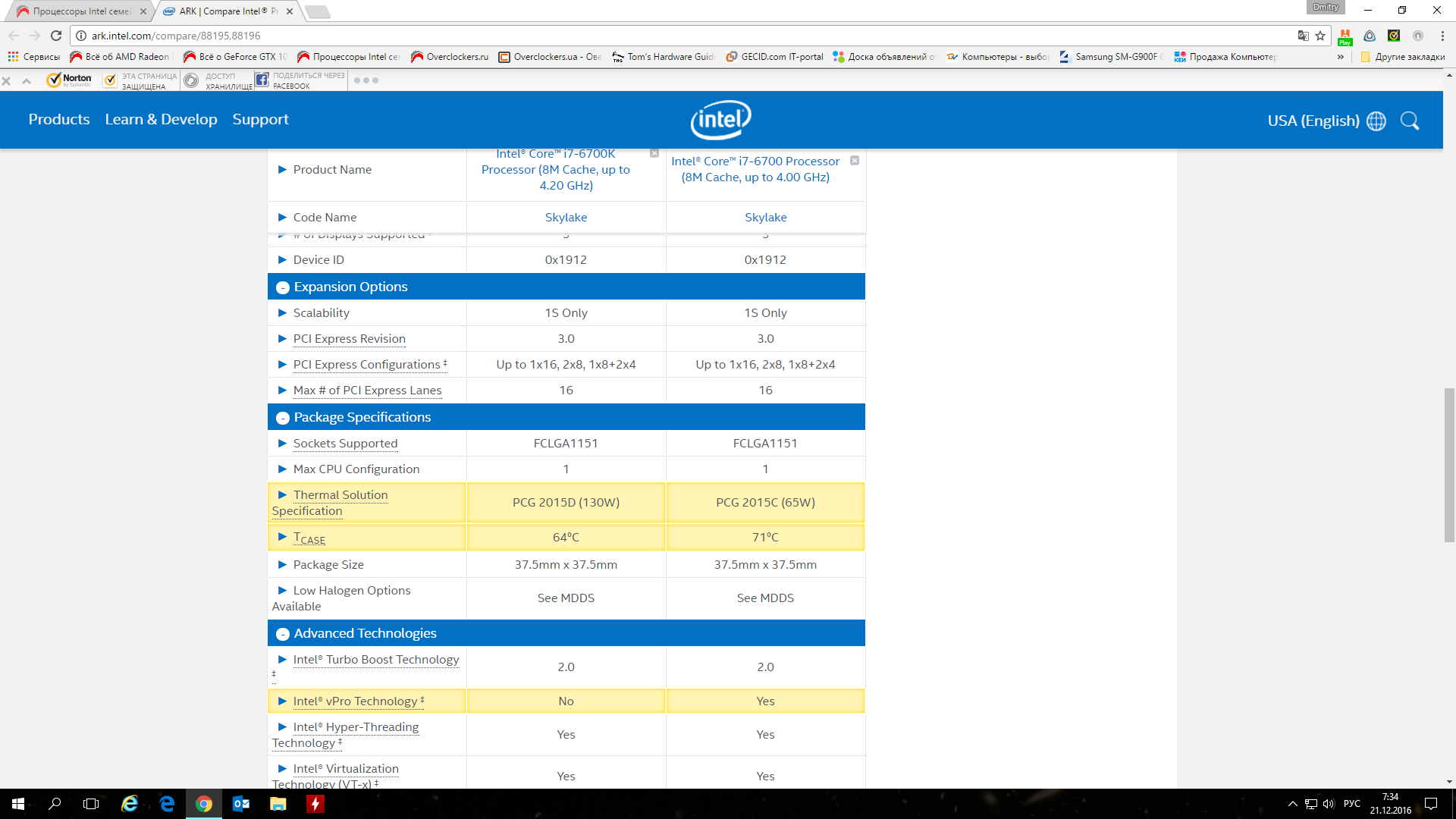Open File Explorer from the taskbar
The width and height of the screenshot is (1456, 819).
point(278,804)
